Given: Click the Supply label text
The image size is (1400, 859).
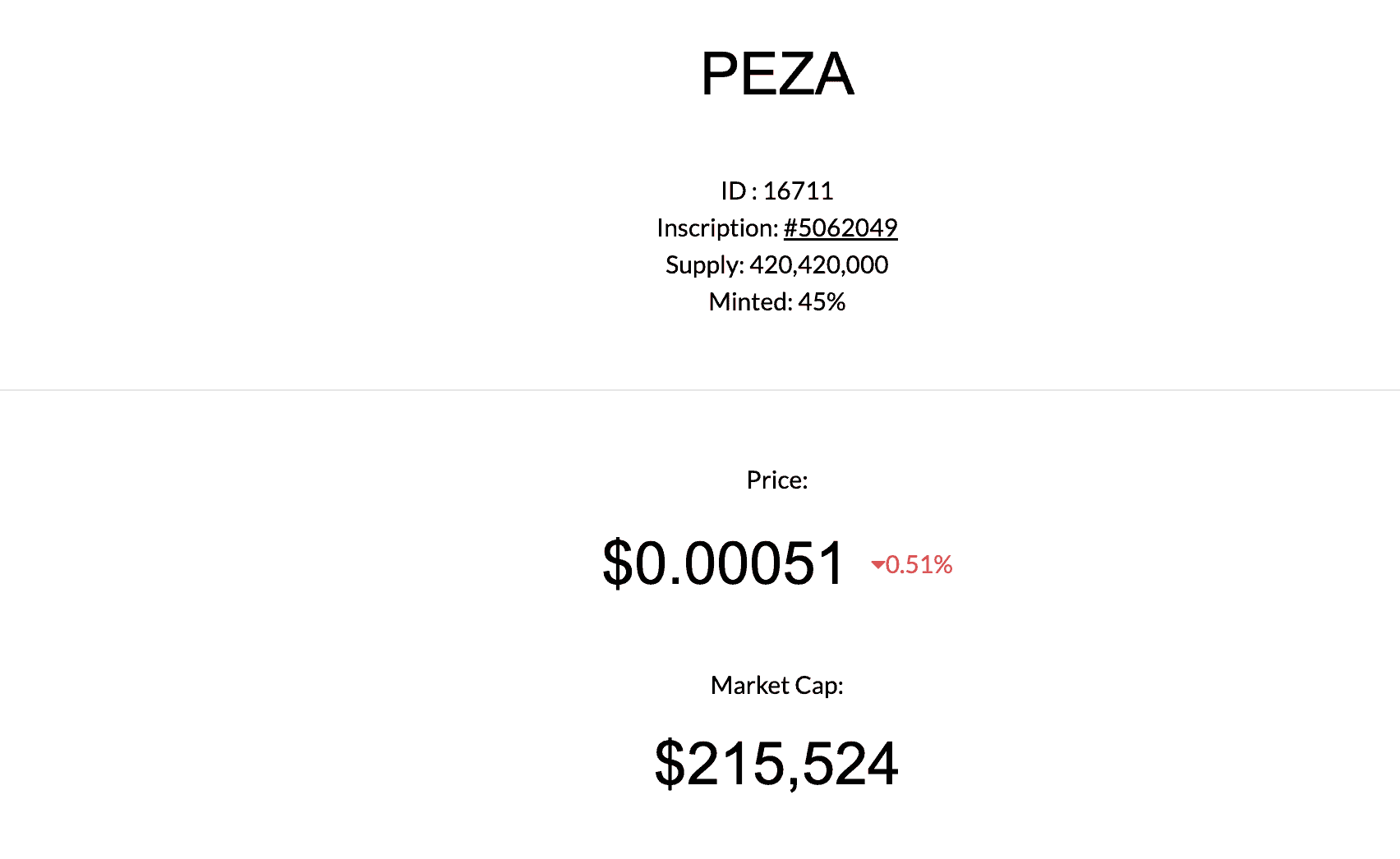Looking at the screenshot, I should tap(704, 264).
